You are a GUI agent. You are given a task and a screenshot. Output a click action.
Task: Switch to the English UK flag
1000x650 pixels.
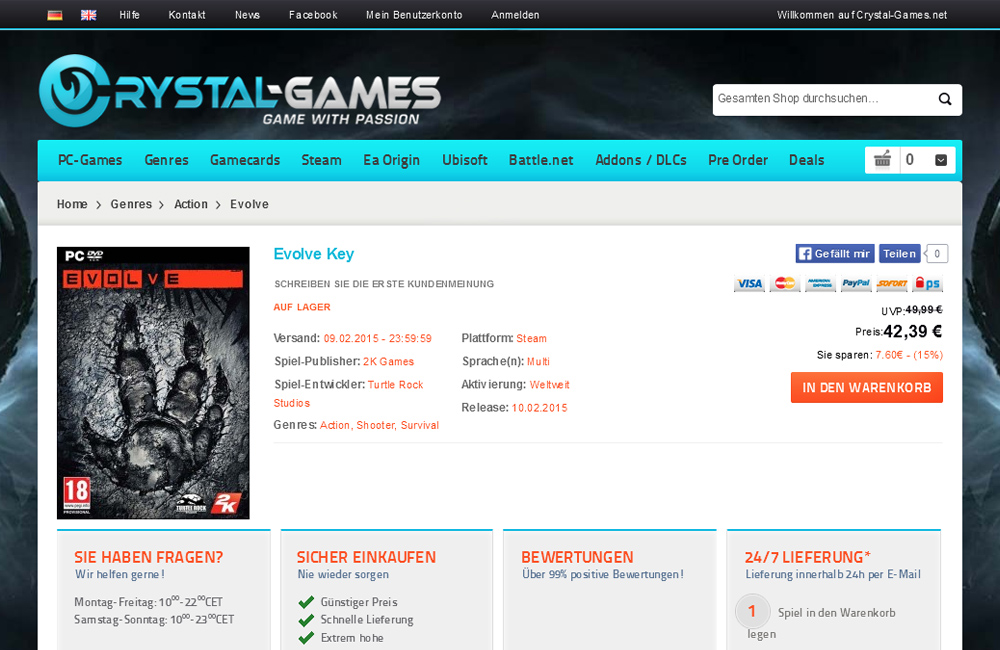[x=89, y=15]
